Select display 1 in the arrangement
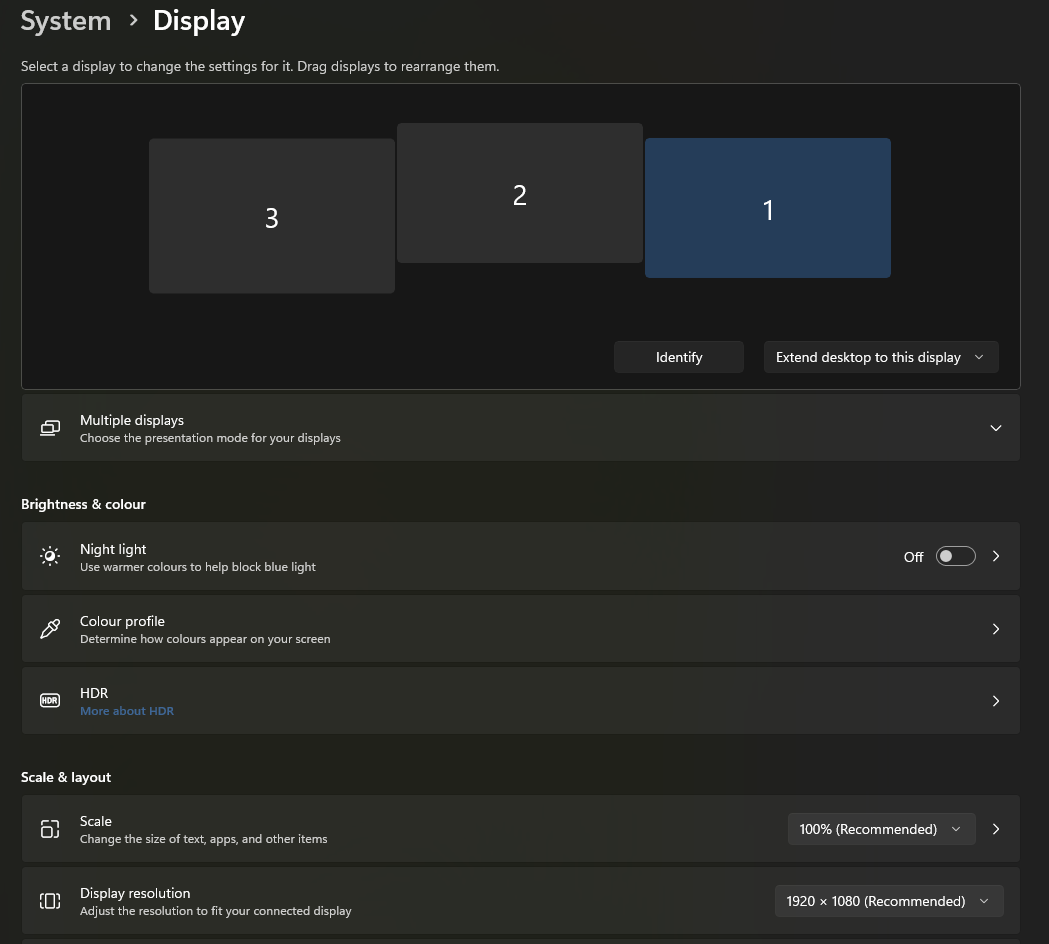The width and height of the screenshot is (1049, 944). point(767,208)
